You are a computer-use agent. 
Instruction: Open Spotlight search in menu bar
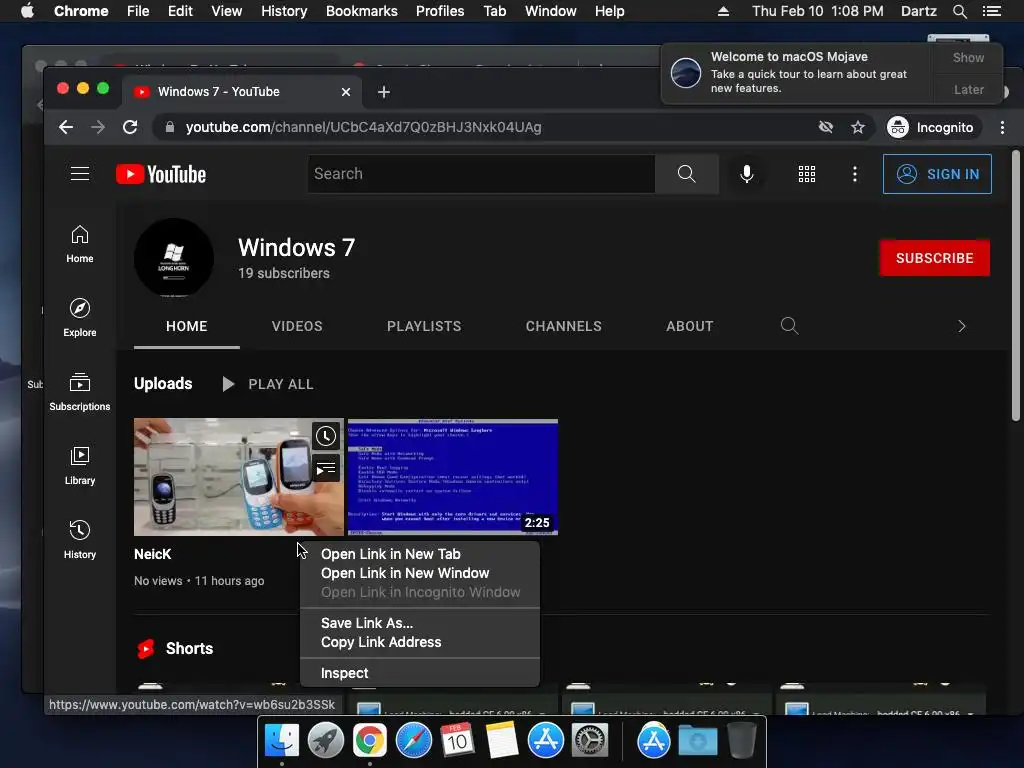[x=959, y=11]
